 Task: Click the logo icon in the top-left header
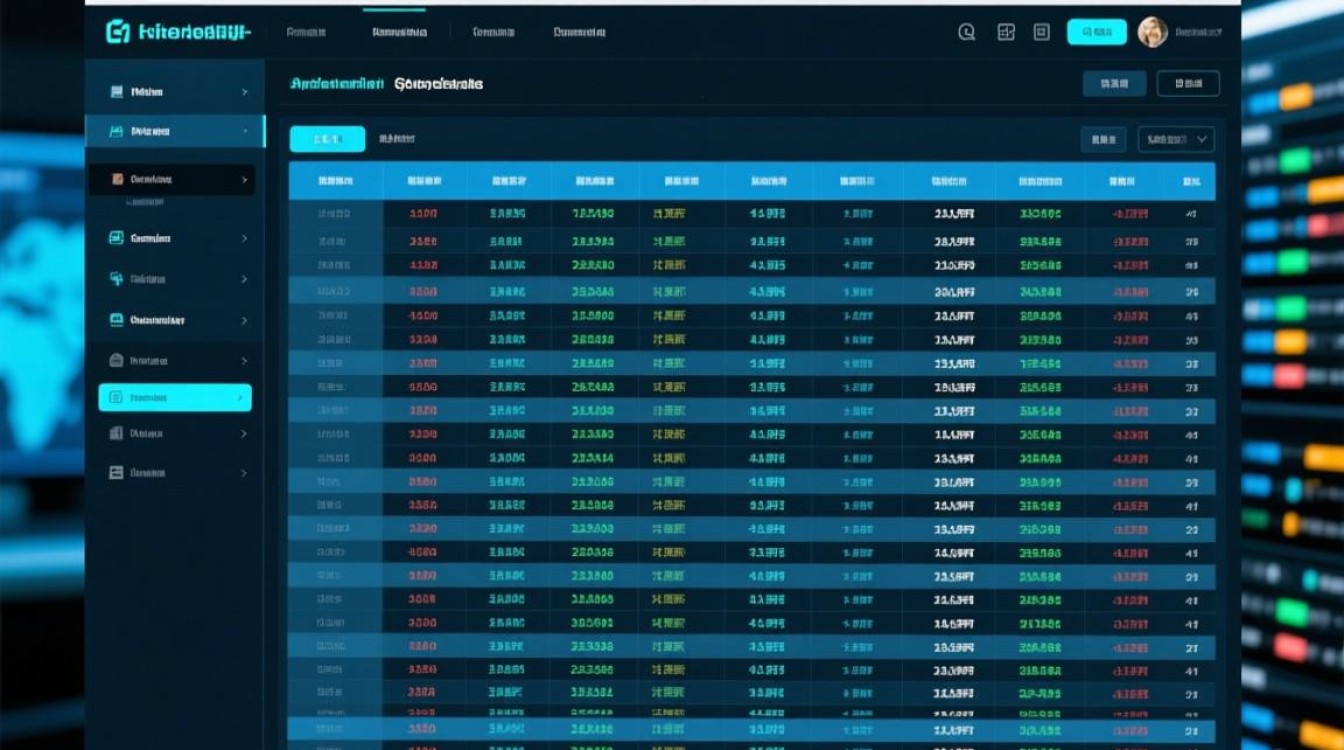click(x=118, y=32)
